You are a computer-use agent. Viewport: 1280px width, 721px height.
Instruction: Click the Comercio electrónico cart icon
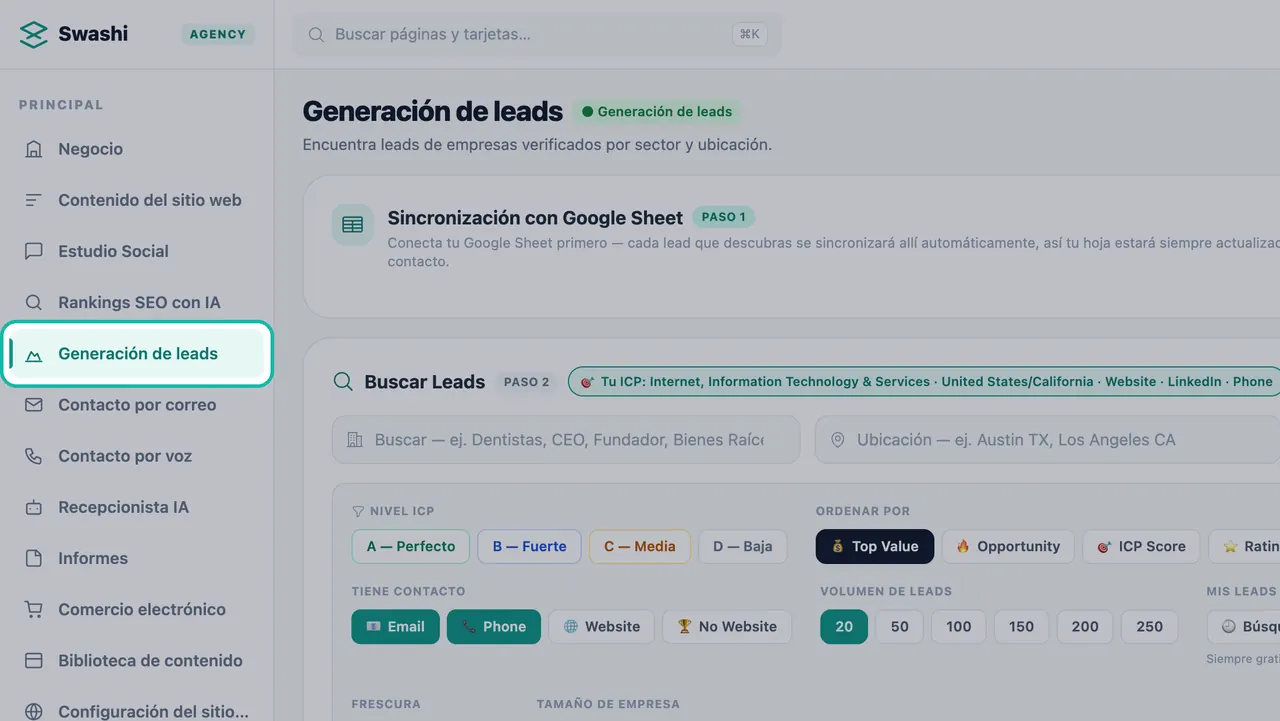(x=34, y=609)
